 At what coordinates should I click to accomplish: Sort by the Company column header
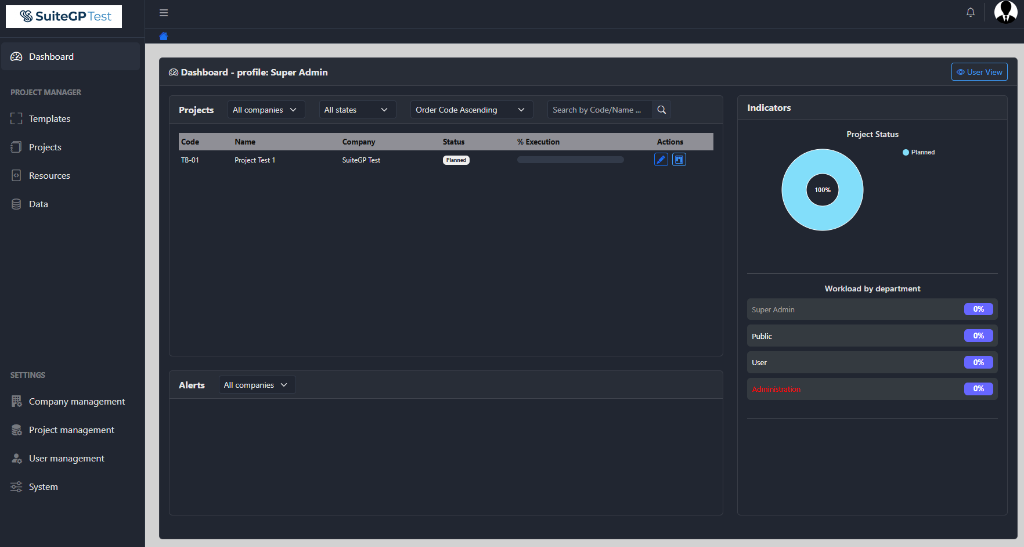359,142
